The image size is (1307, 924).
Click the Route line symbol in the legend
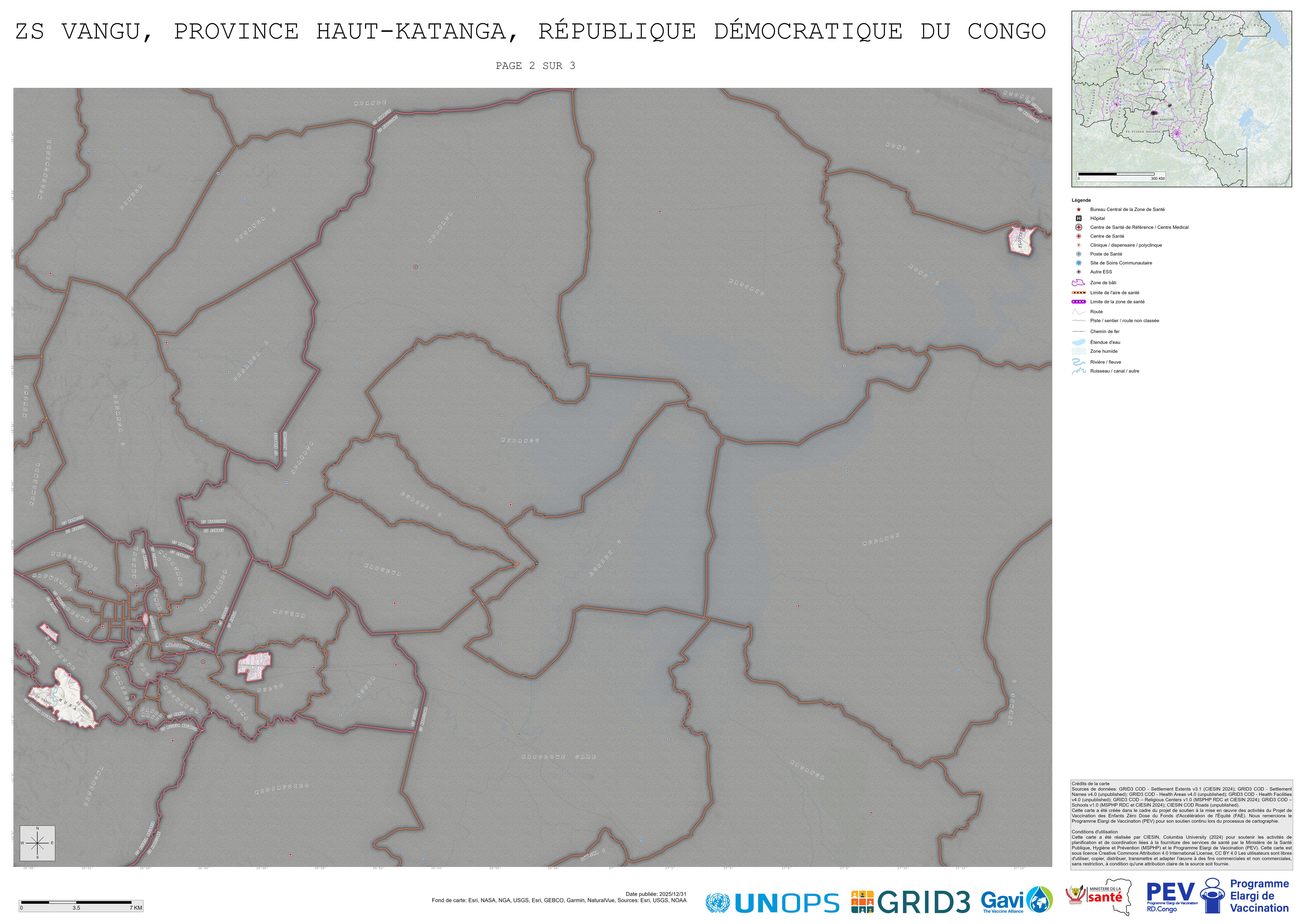tap(1078, 312)
